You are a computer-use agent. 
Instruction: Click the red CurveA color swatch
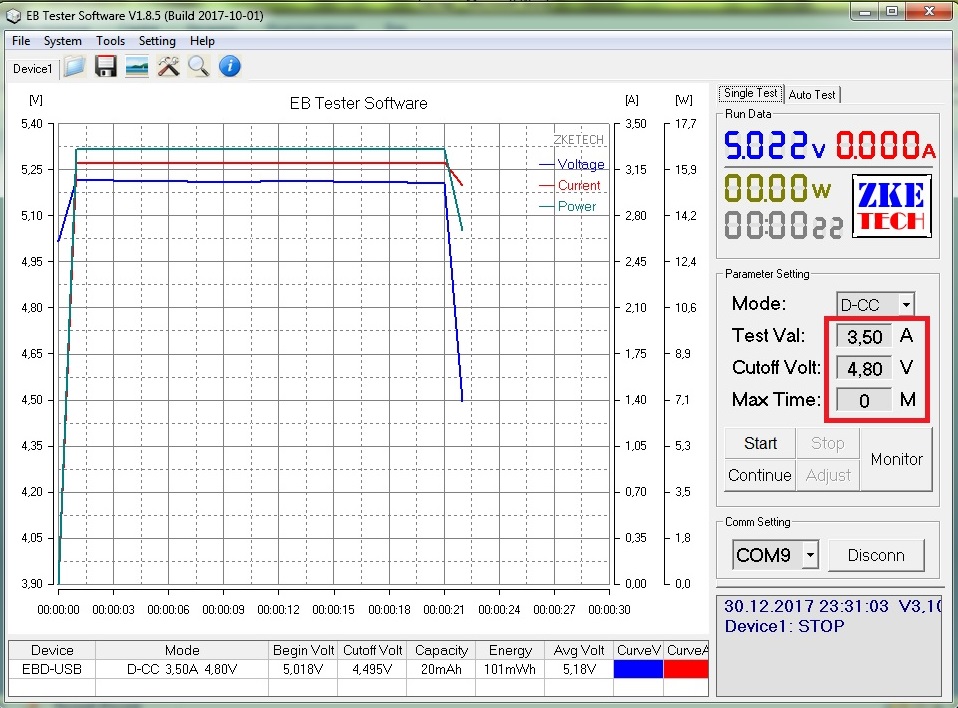686,669
